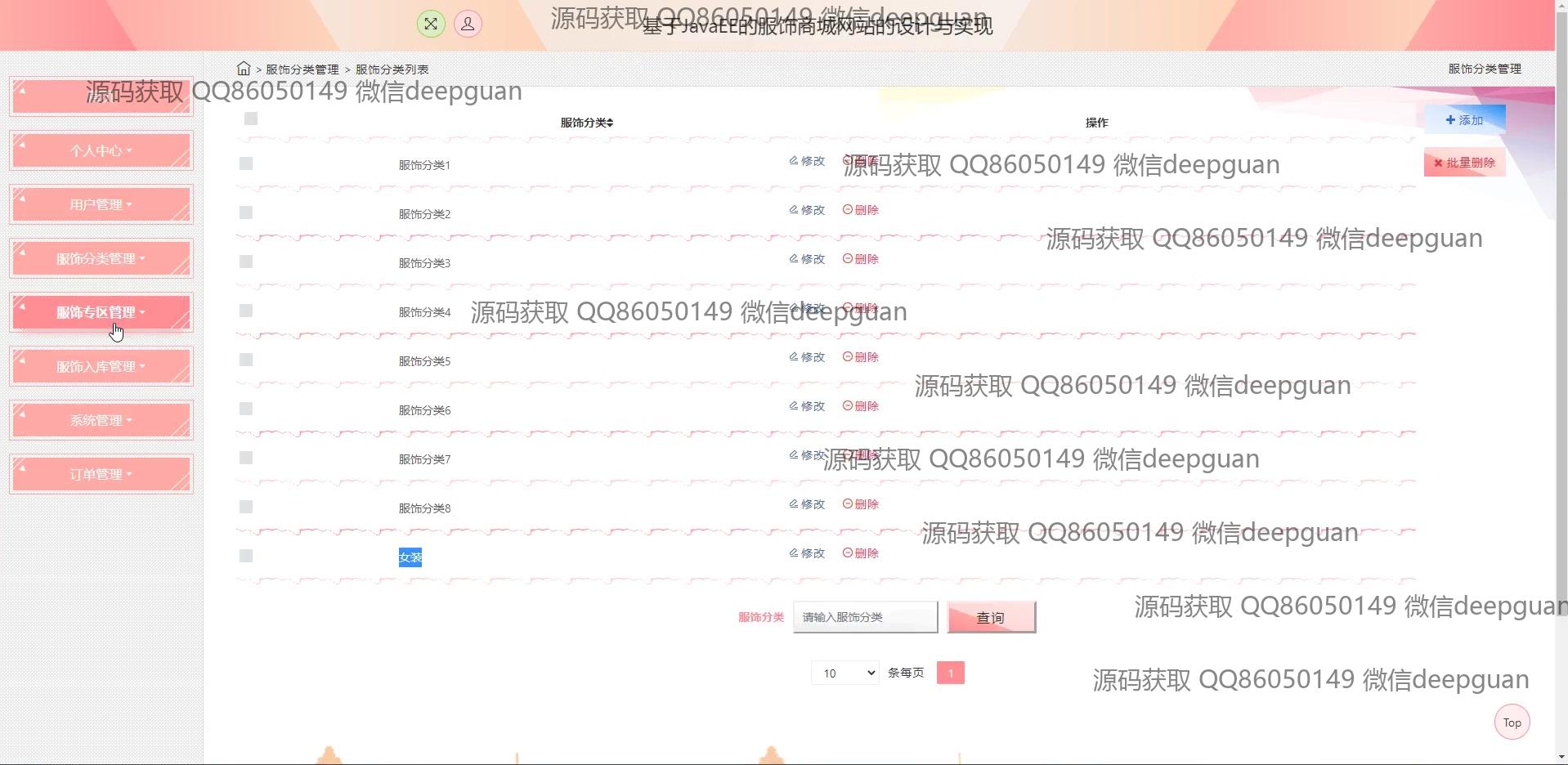Image resolution: width=1568 pixels, height=765 pixels.
Task: Open the 用户管理 sidebar menu
Action: pos(101,204)
